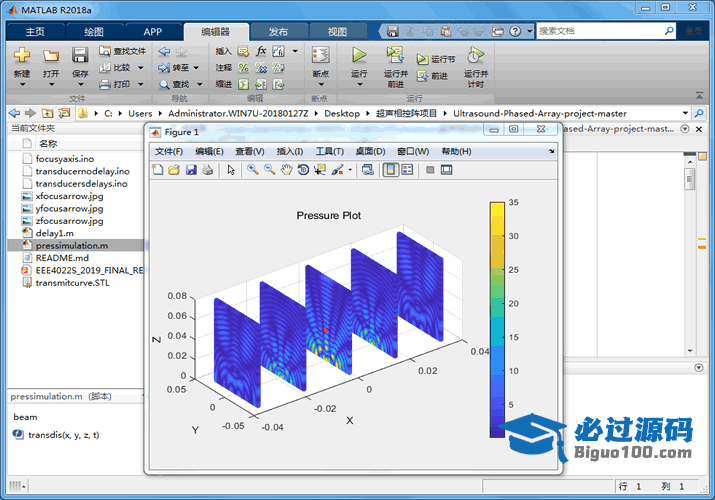
Task: Toggle the Hide Plot Tools button
Action: (430, 170)
